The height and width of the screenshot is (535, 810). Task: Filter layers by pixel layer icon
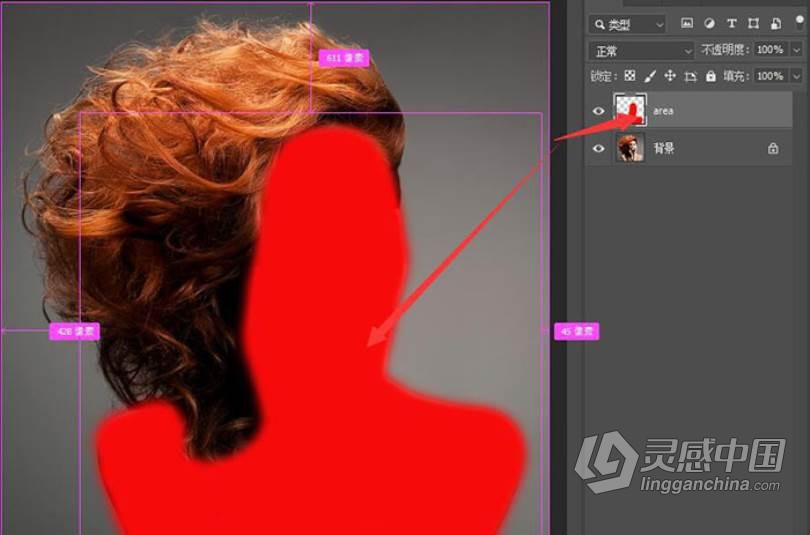point(687,23)
